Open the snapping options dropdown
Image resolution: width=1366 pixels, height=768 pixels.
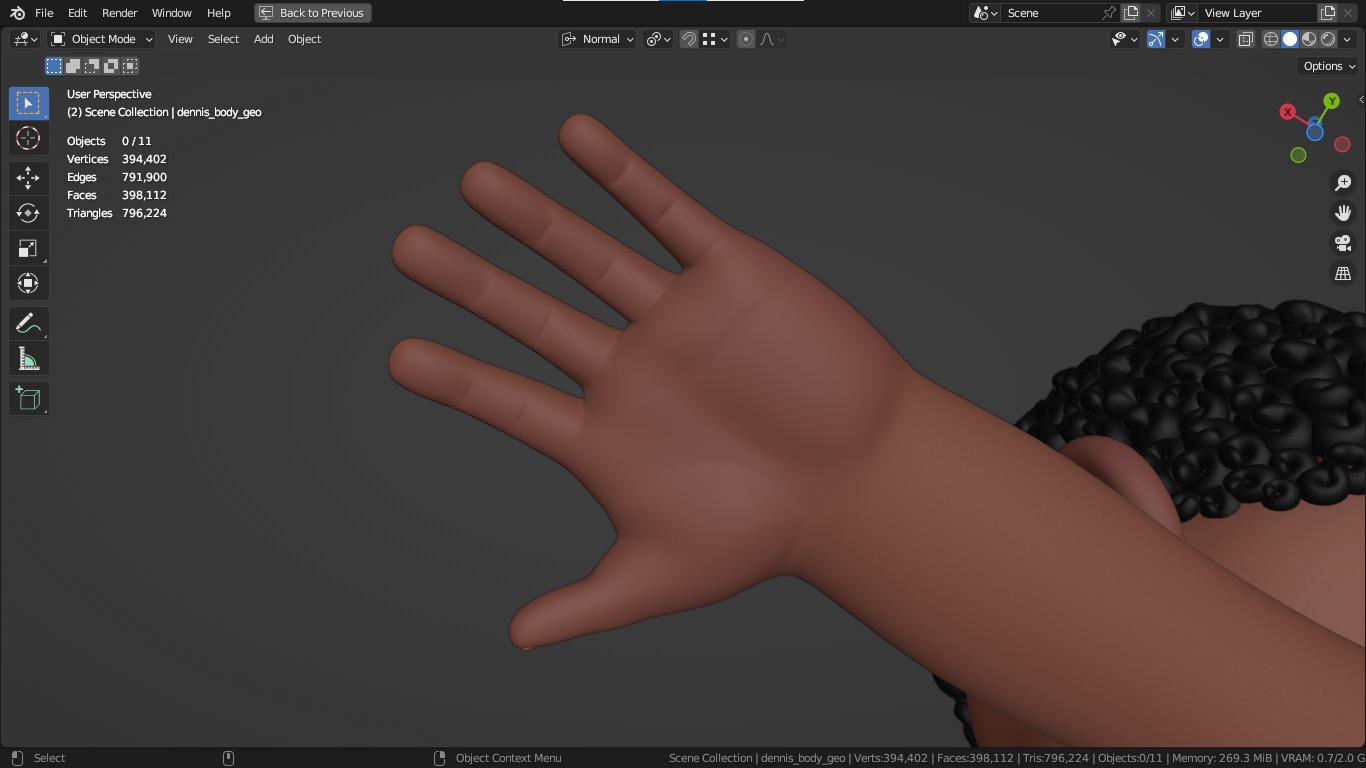click(x=715, y=39)
